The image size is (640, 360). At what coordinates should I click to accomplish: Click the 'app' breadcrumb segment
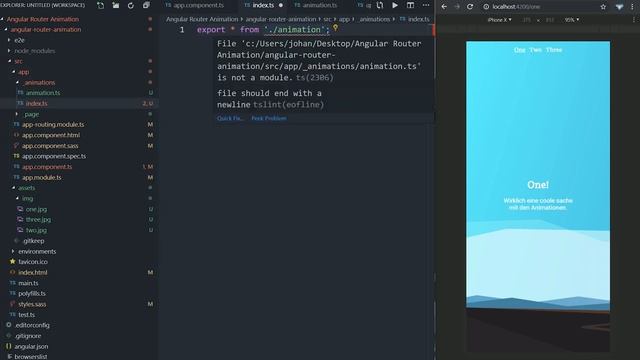344,19
